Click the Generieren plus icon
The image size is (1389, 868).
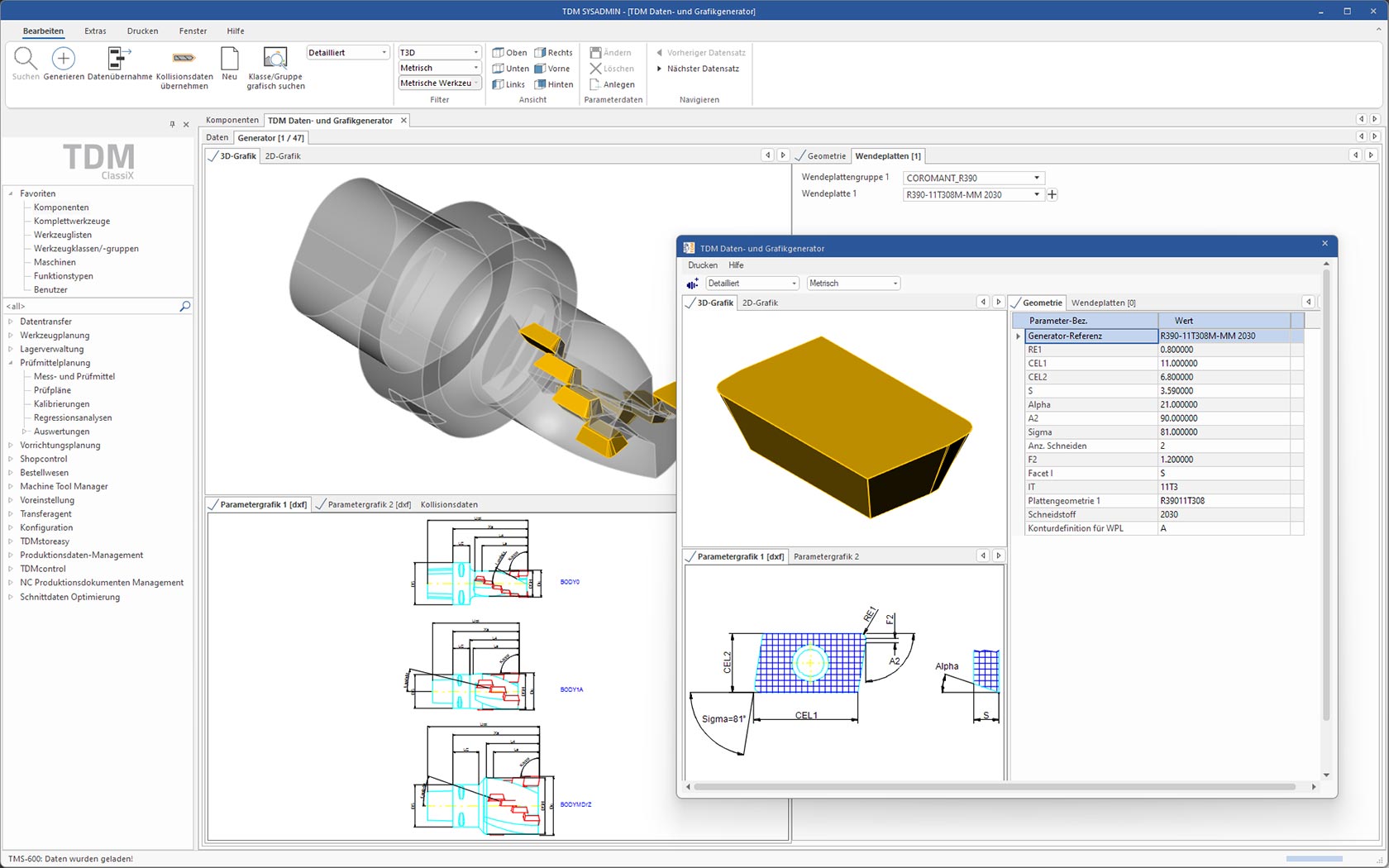[64, 58]
